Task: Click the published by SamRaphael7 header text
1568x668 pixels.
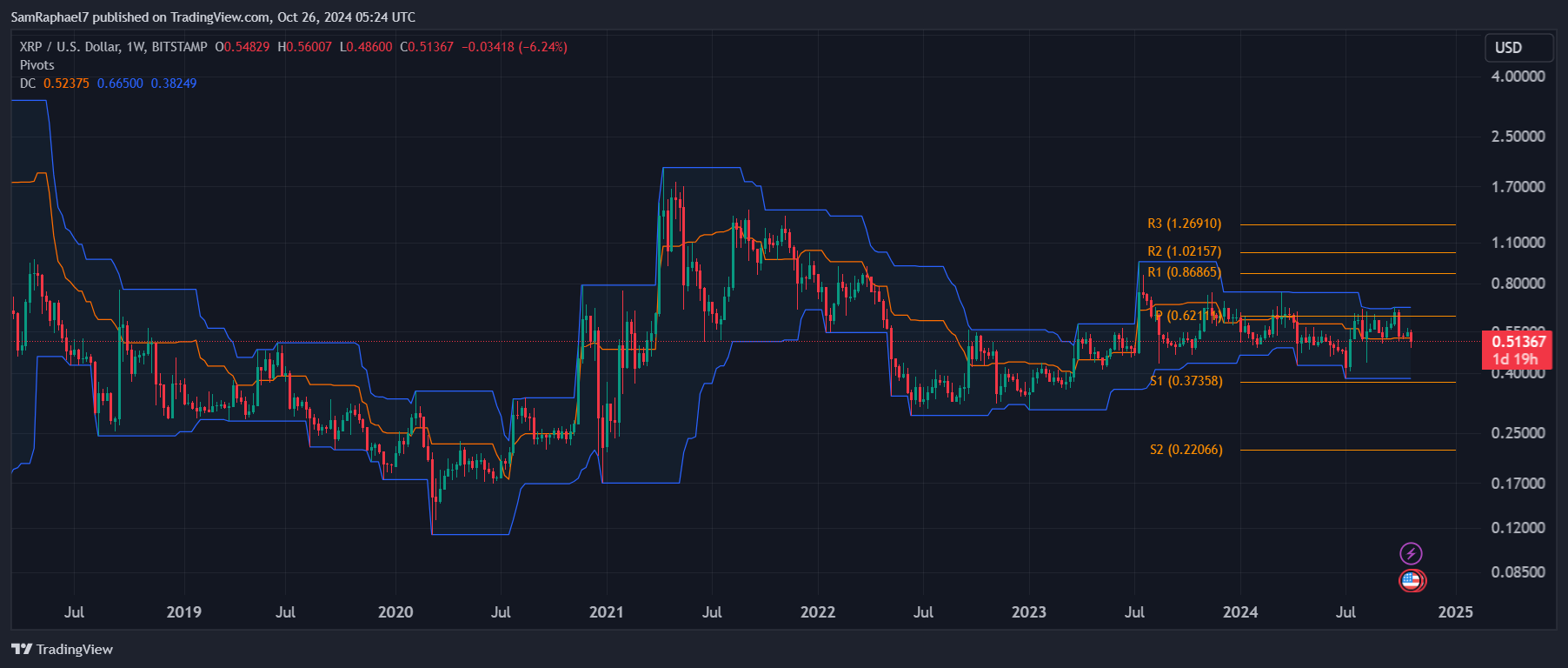Action: (x=213, y=17)
